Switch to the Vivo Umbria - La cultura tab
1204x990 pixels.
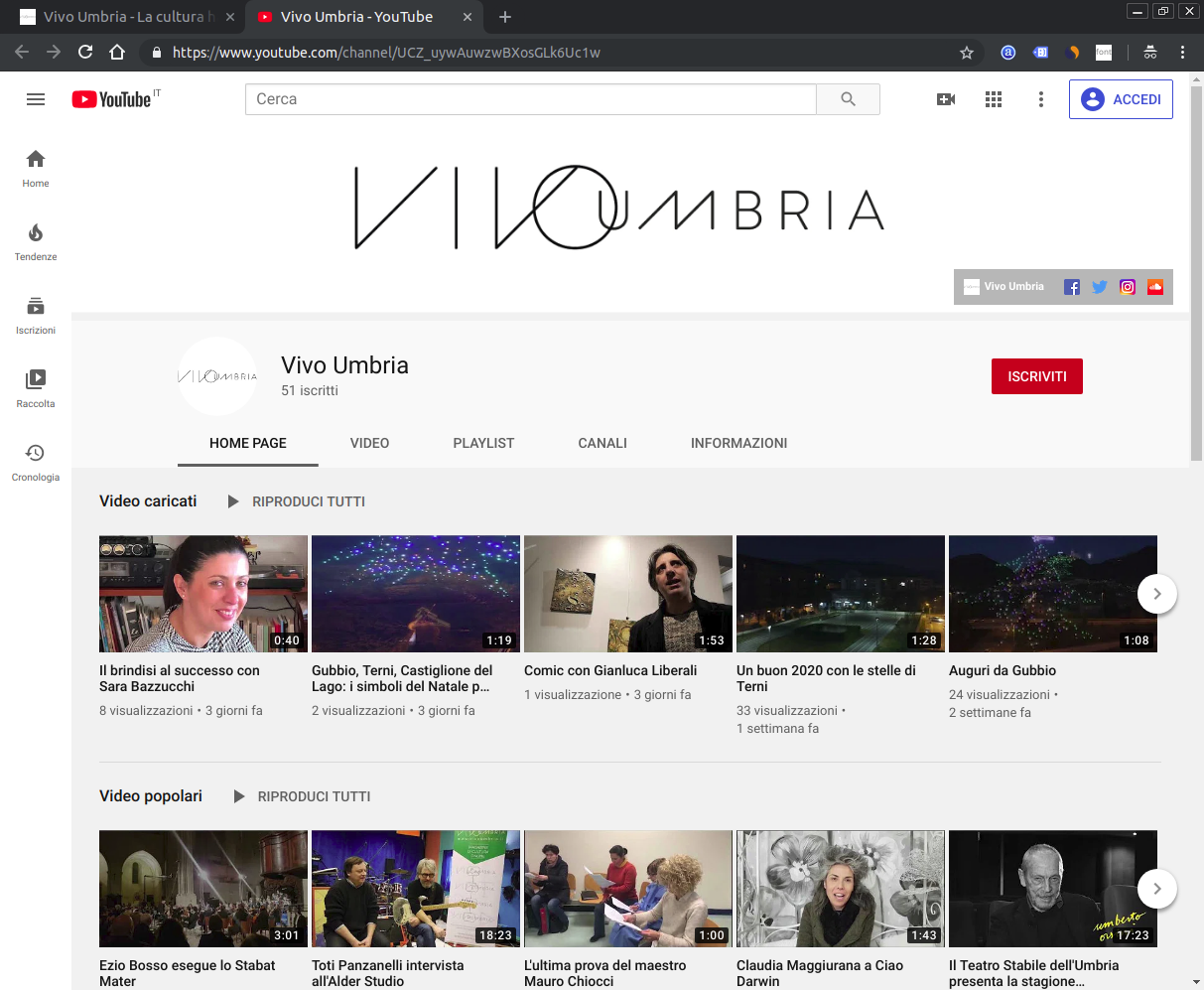pyautogui.click(x=127, y=17)
